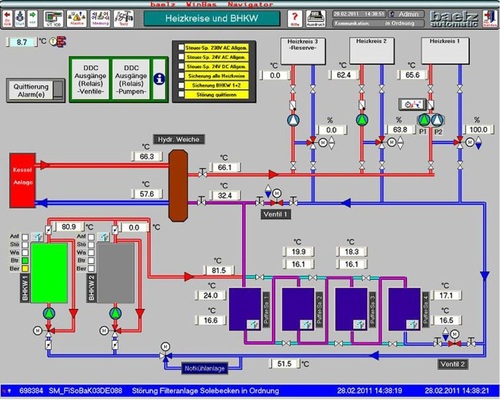Screen dimensions: 500x400
Task: Open trend icon on Puffer-Sp. 4 tank
Action: (413, 324)
